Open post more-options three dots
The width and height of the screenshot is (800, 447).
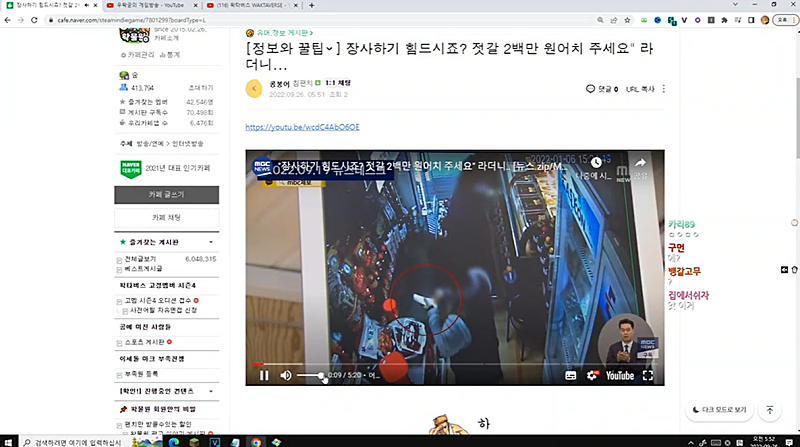(x=663, y=89)
